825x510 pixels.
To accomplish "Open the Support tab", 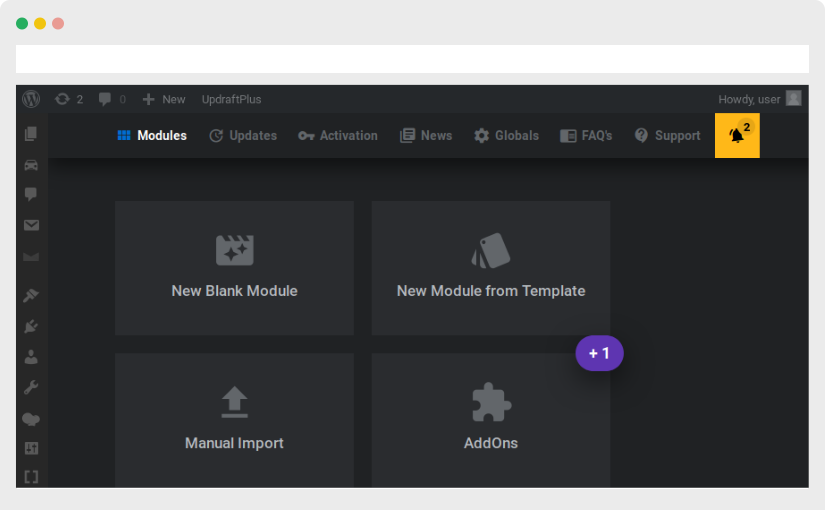I will click(x=667, y=135).
